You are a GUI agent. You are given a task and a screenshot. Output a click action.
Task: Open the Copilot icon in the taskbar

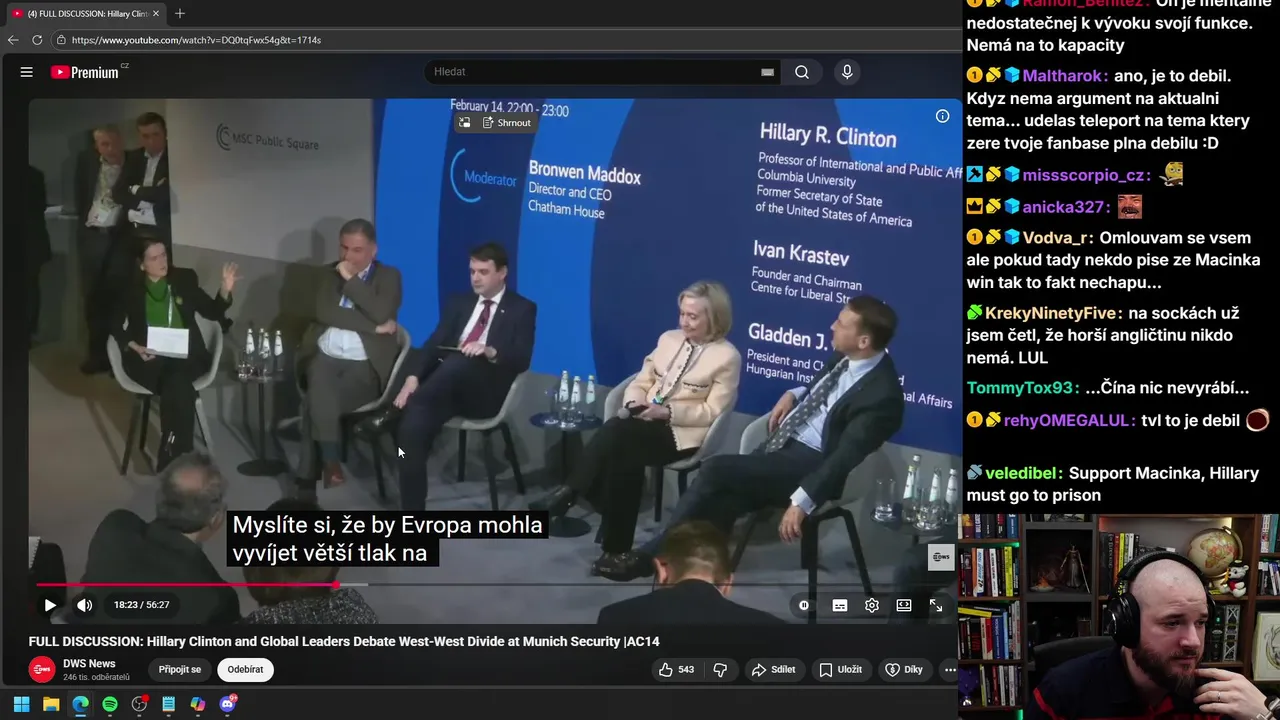point(198,704)
